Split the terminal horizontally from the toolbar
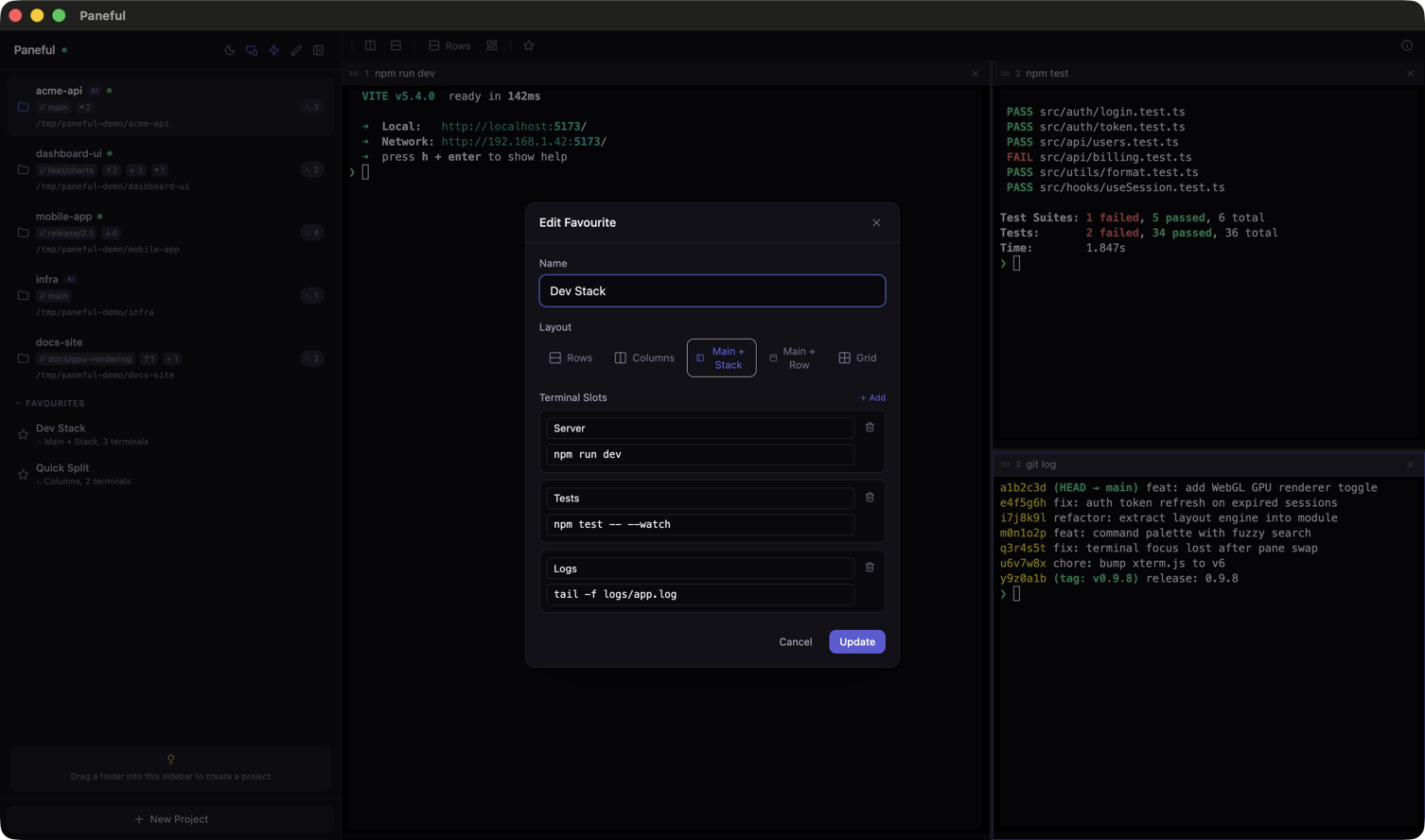Viewport: 1425px width, 840px height. click(x=396, y=44)
